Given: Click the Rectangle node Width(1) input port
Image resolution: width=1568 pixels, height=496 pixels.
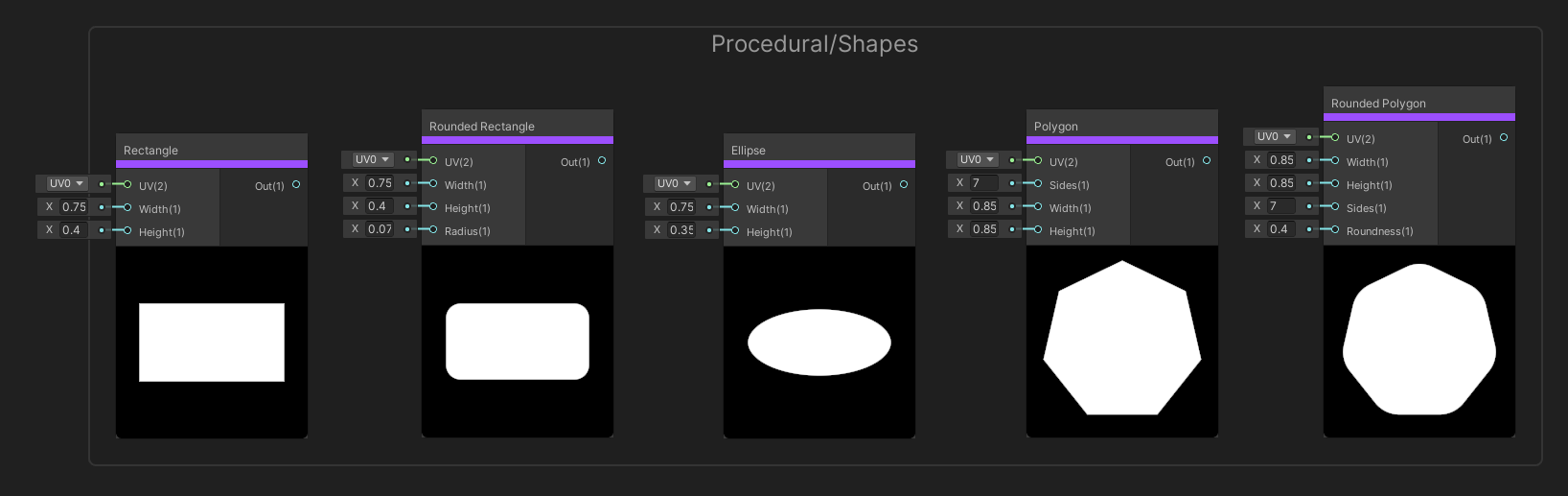Looking at the screenshot, I should [127, 207].
